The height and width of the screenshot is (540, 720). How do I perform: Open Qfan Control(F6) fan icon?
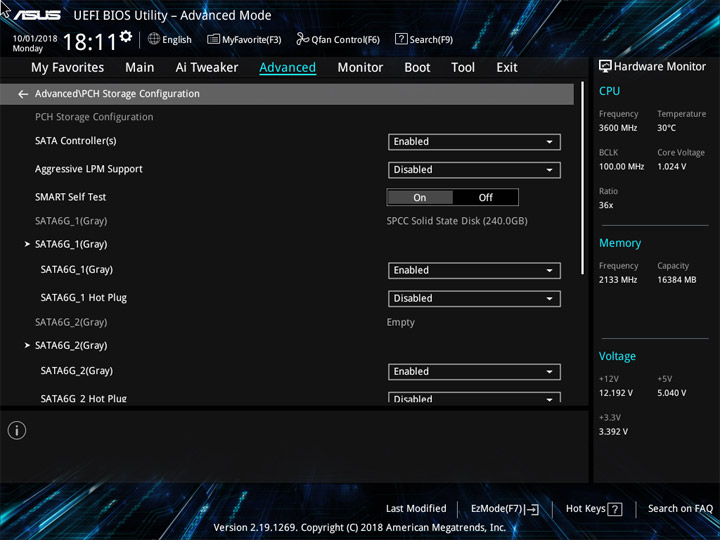point(302,39)
